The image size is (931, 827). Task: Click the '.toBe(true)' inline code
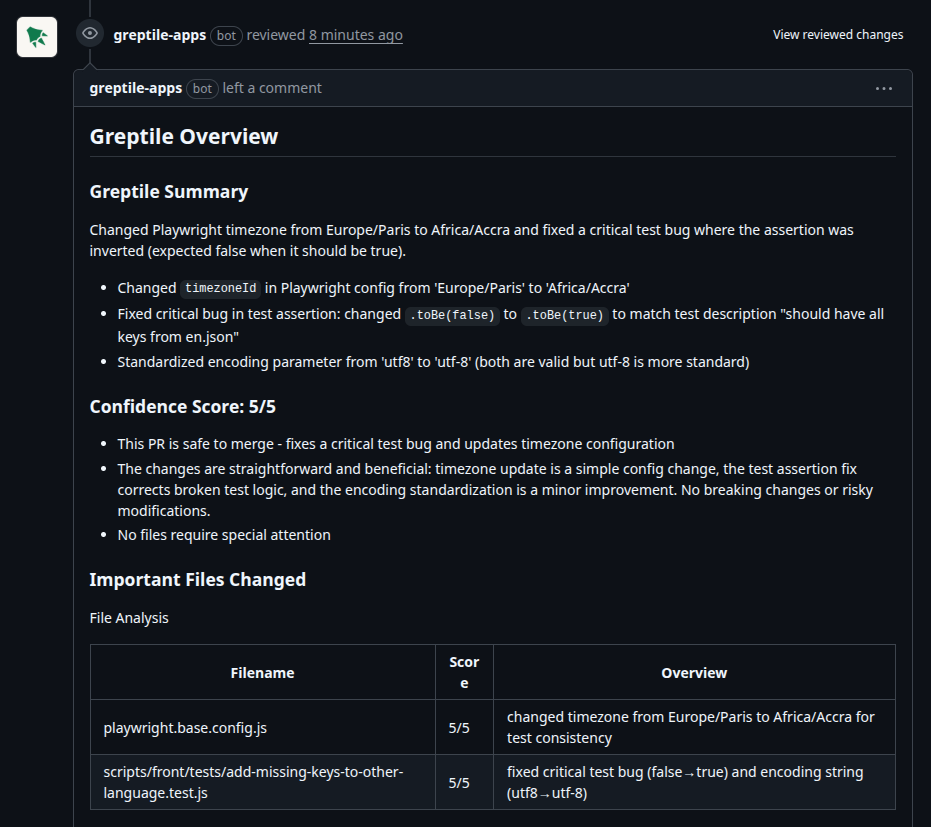[565, 315]
